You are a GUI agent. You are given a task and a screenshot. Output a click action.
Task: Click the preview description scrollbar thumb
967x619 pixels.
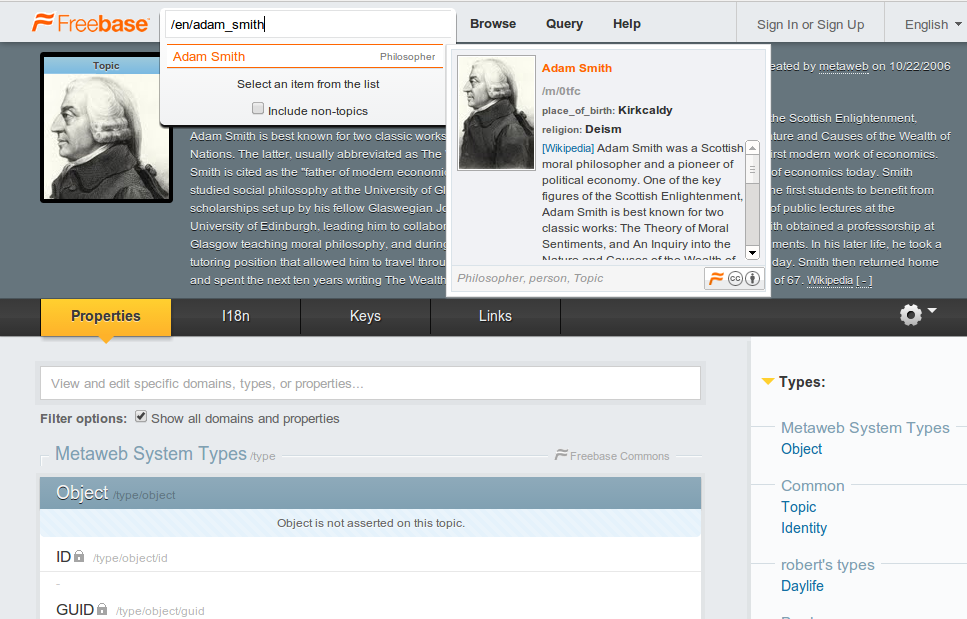[752, 170]
